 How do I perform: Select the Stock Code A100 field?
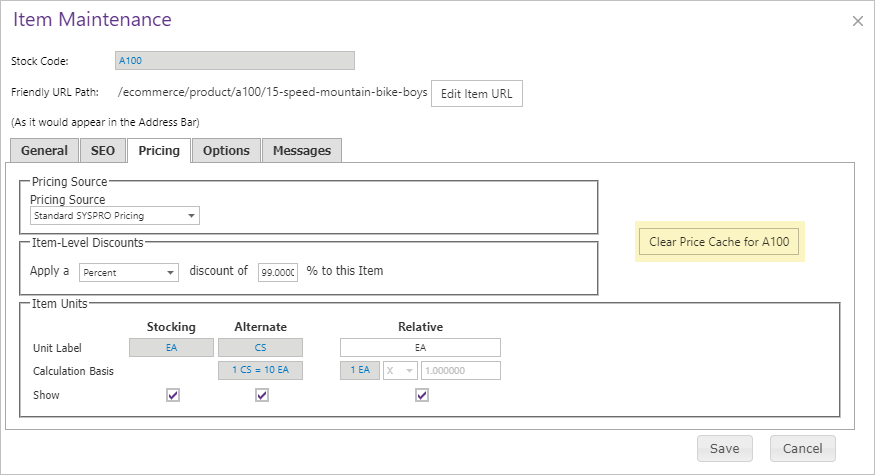pos(235,60)
